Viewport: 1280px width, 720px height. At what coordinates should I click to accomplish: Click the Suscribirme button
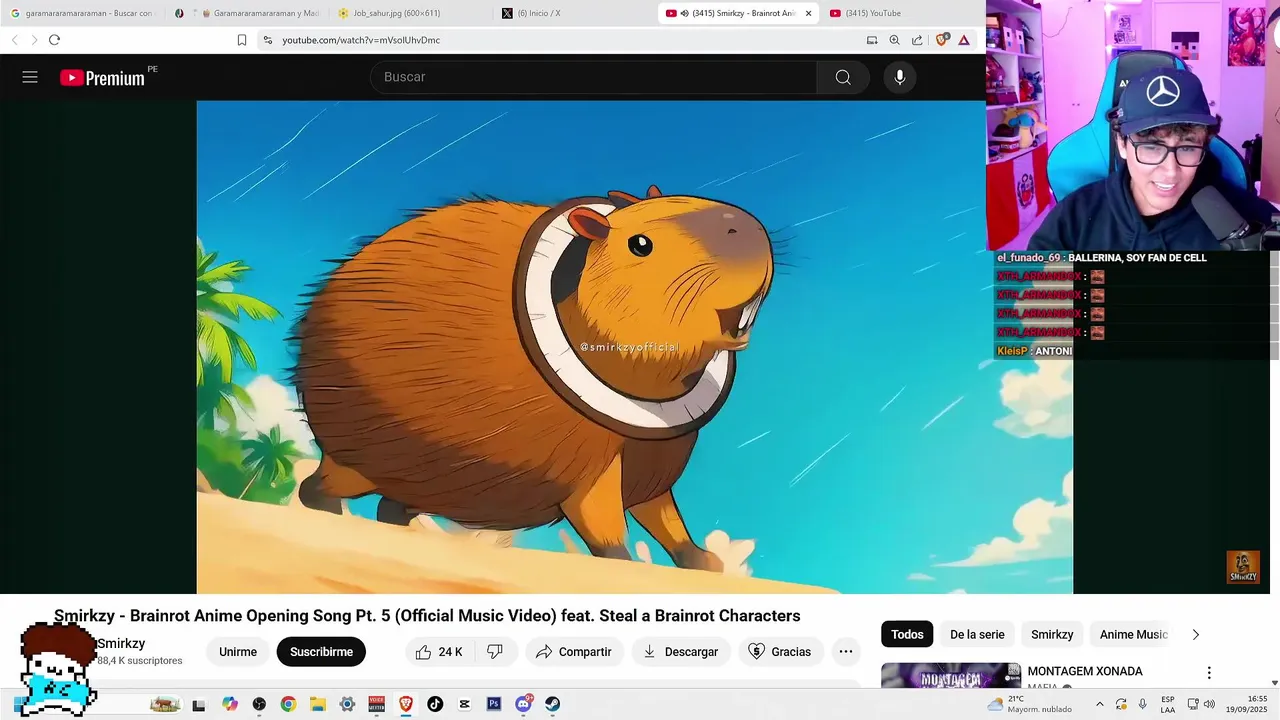coord(321,652)
